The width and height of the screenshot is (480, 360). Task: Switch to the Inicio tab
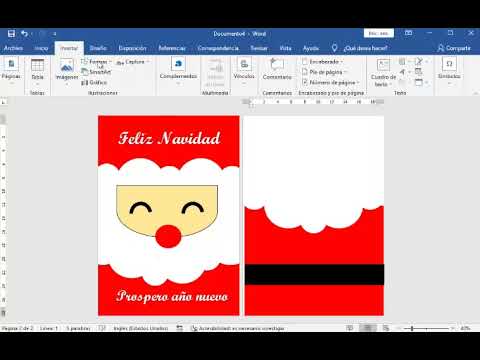point(41,48)
